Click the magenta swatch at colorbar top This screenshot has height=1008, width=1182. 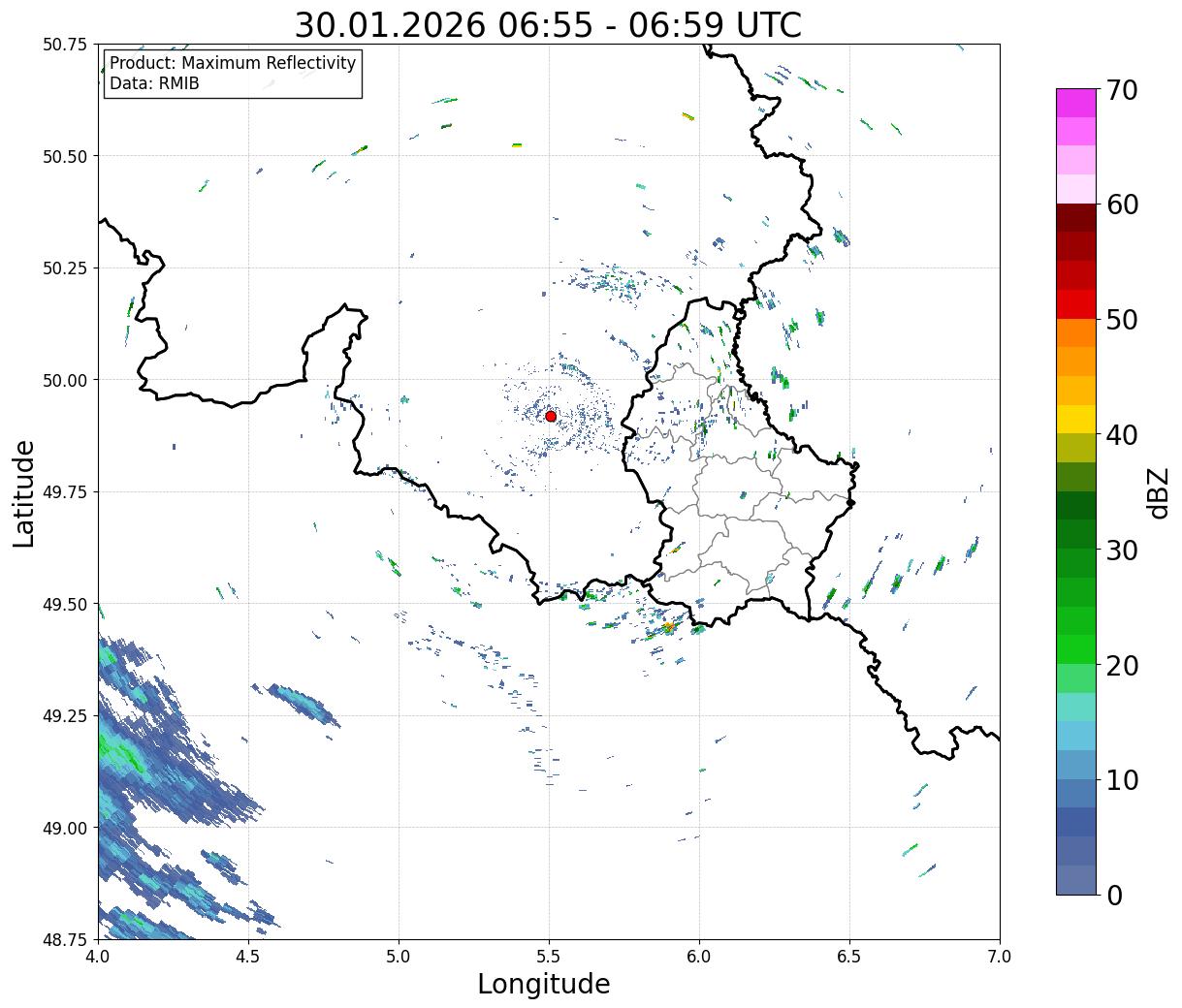point(1076,103)
